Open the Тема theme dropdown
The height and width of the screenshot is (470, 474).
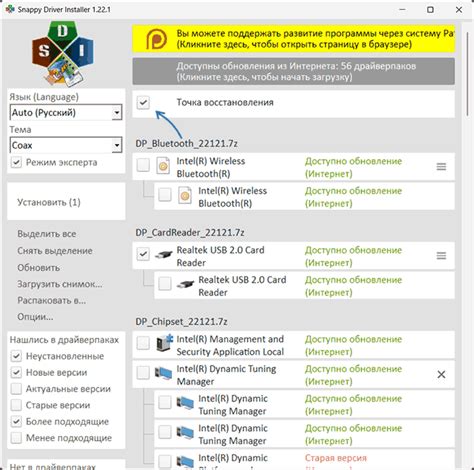66,145
